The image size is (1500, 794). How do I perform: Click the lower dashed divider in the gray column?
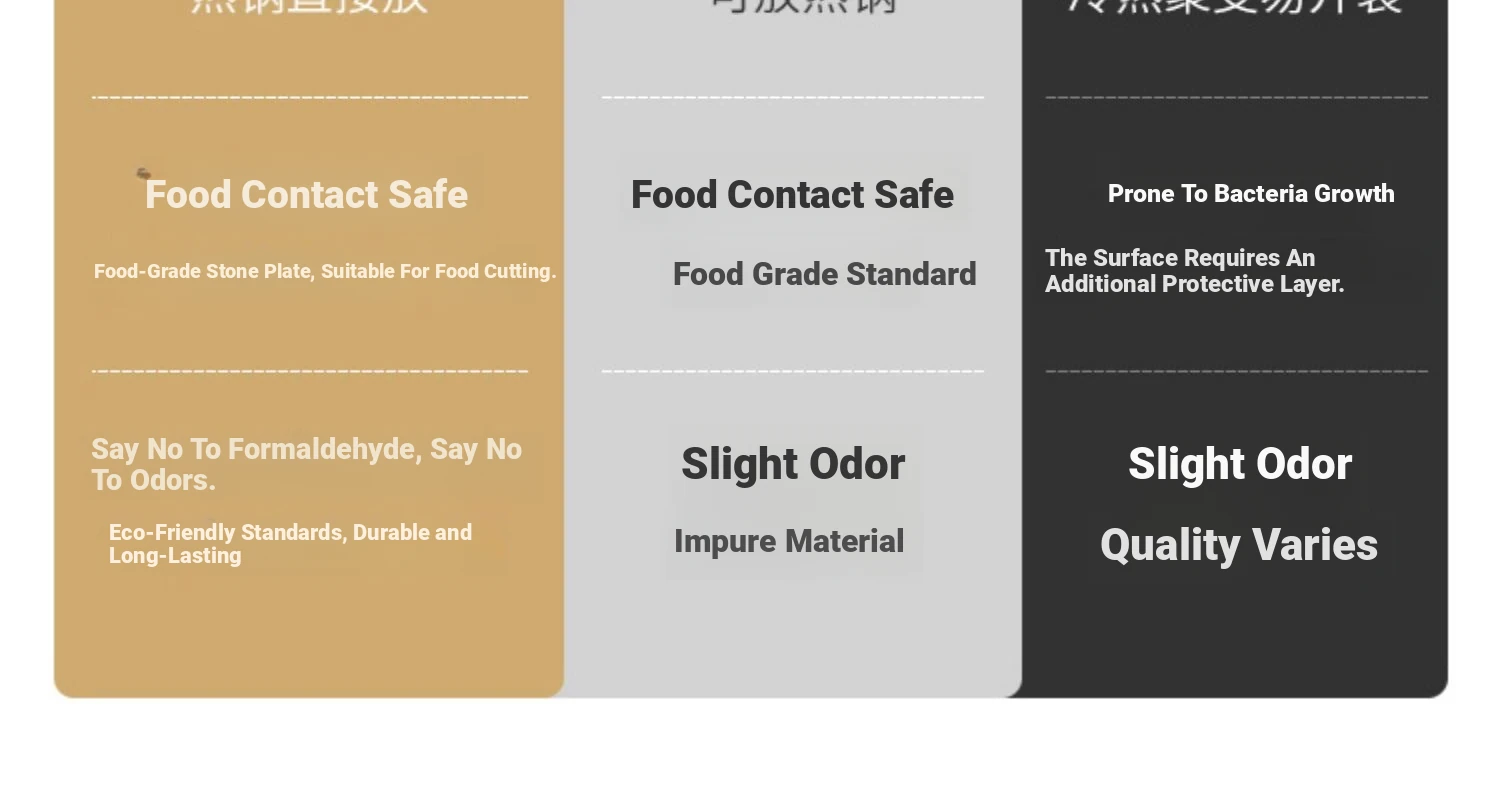pos(793,371)
